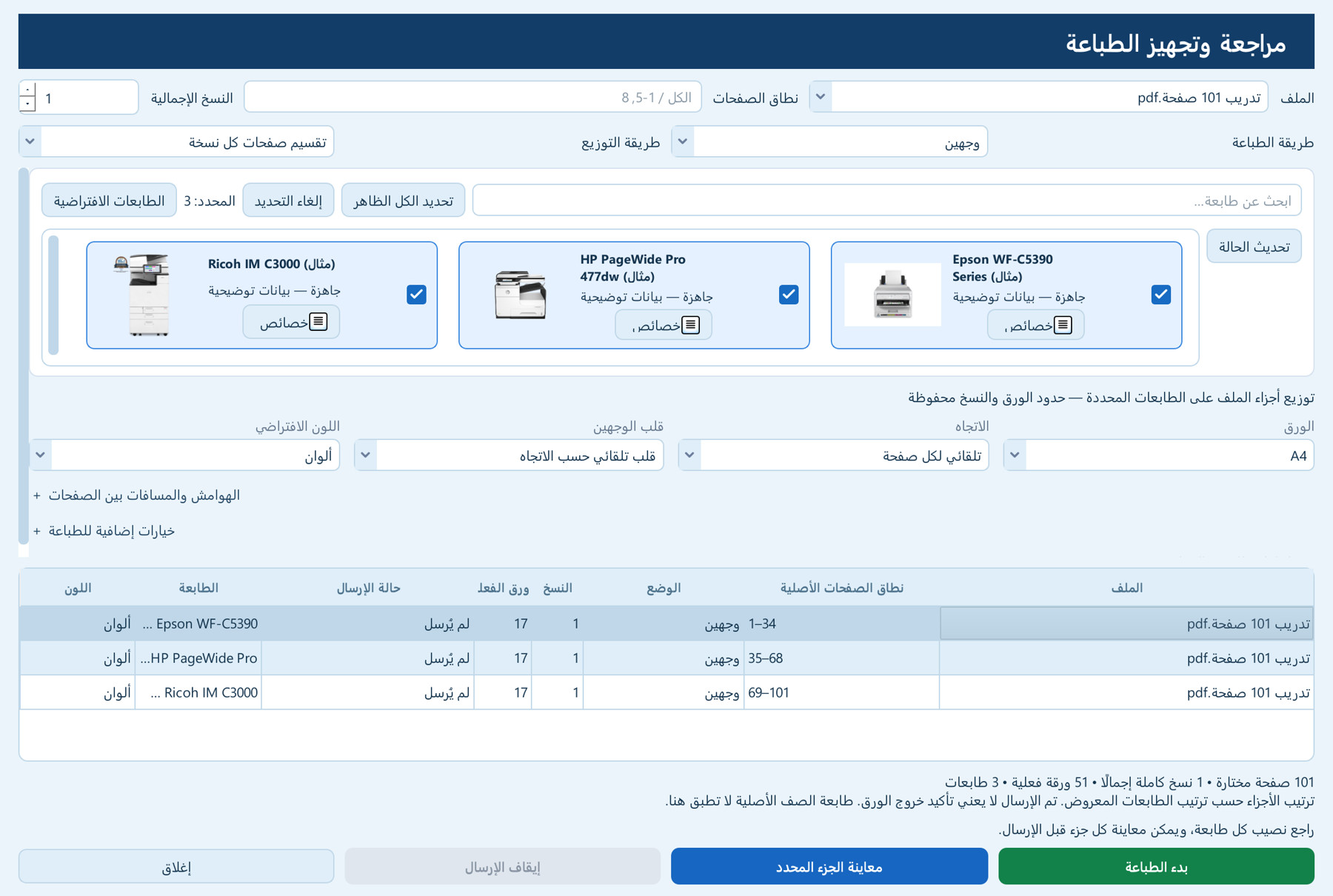The height and width of the screenshot is (896, 1333).
Task: Click the ورق الفعل column header
Action: (503, 588)
